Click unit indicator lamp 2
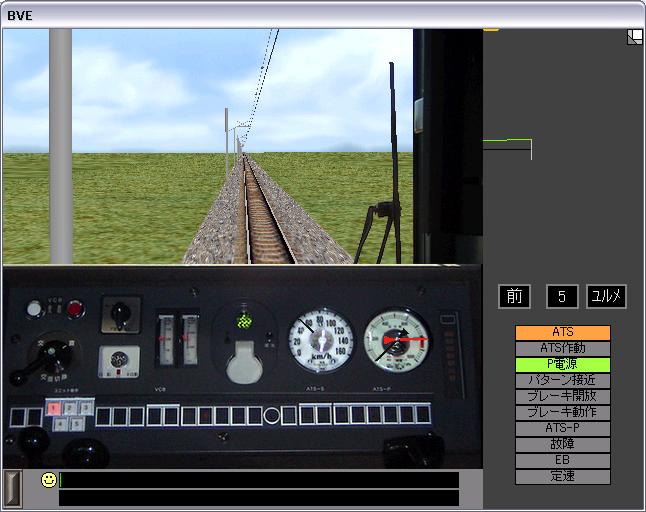Image resolution: width=646 pixels, height=512 pixels. tap(70, 408)
